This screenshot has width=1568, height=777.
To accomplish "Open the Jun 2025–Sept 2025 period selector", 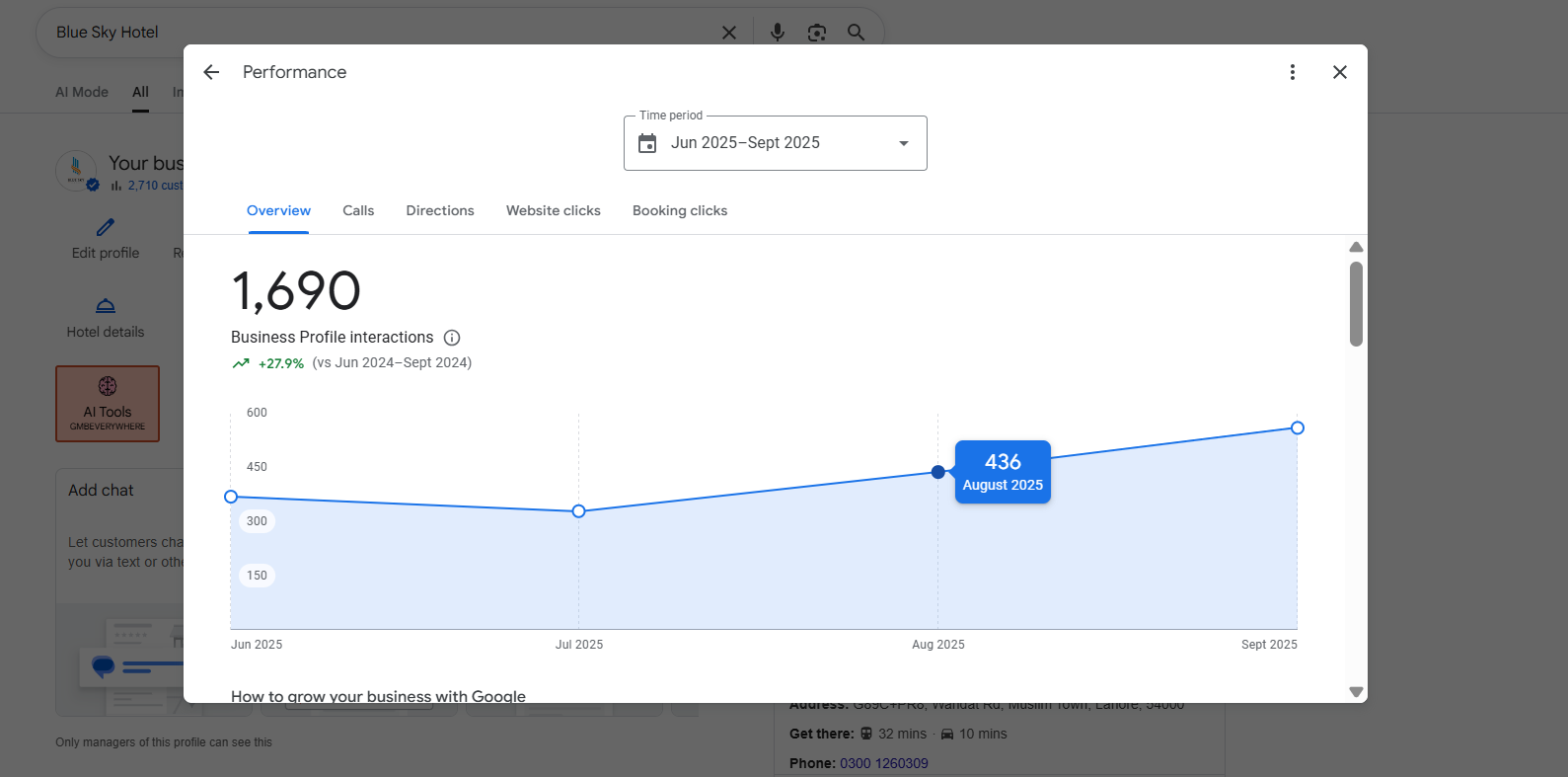I will pyautogui.click(x=745, y=143).
